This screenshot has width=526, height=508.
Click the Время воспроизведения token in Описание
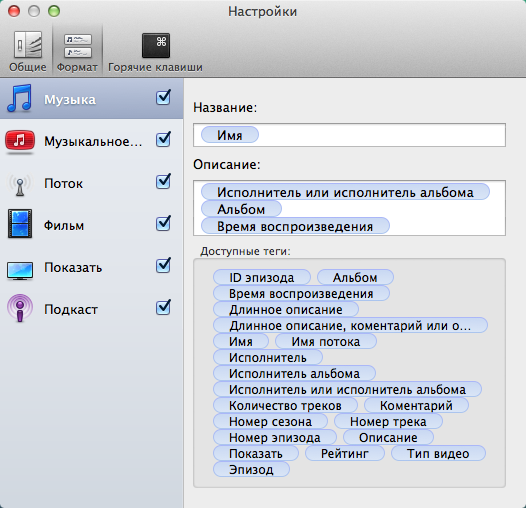click(x=295, y=226)
